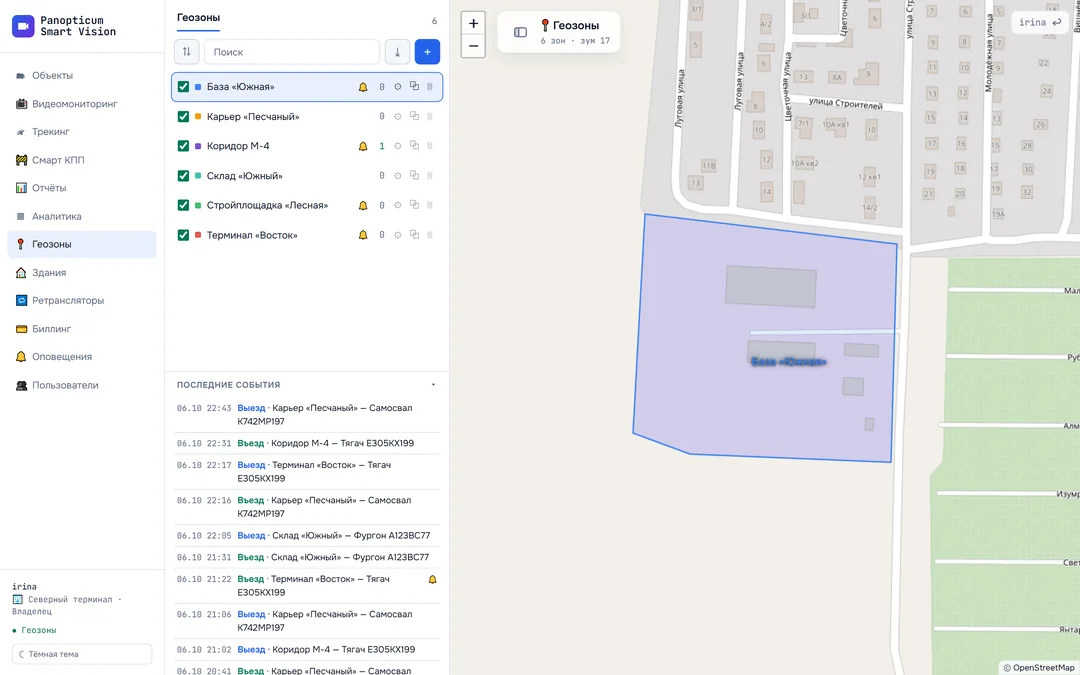Image resolution: width=1080 pixels, height=675 pixels.
Task: Uncheck the Склад «Южный» geozone checkbox
Action: [x=183, y=176]
